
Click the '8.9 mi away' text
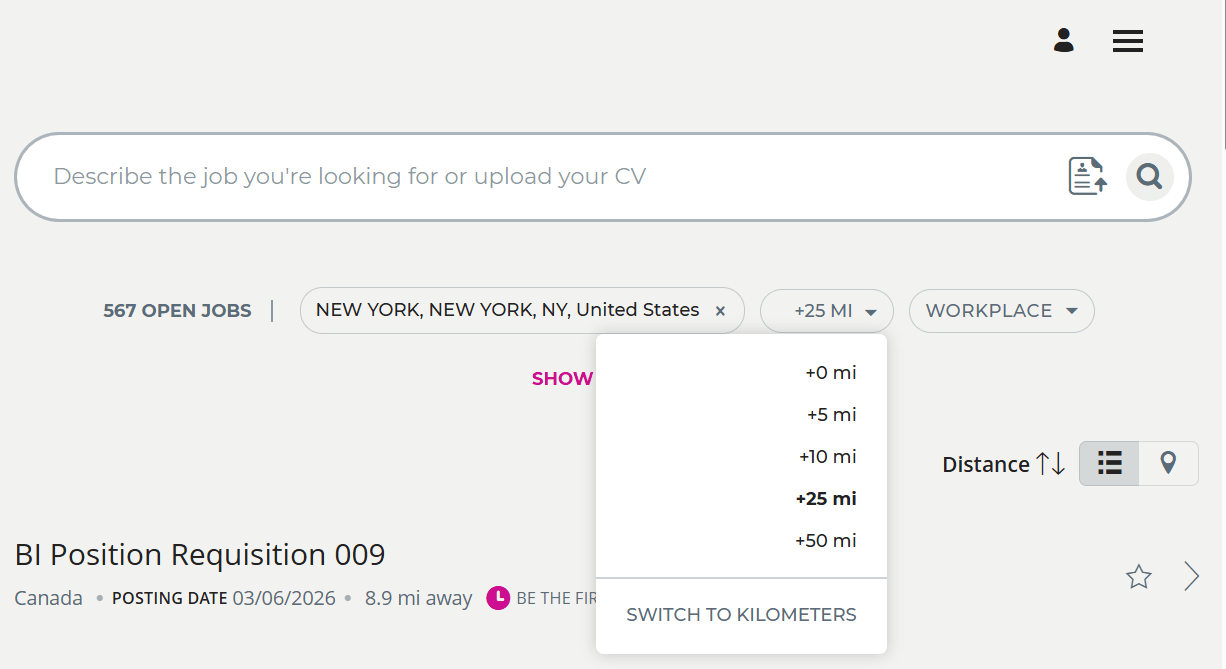tap(418, 598)
